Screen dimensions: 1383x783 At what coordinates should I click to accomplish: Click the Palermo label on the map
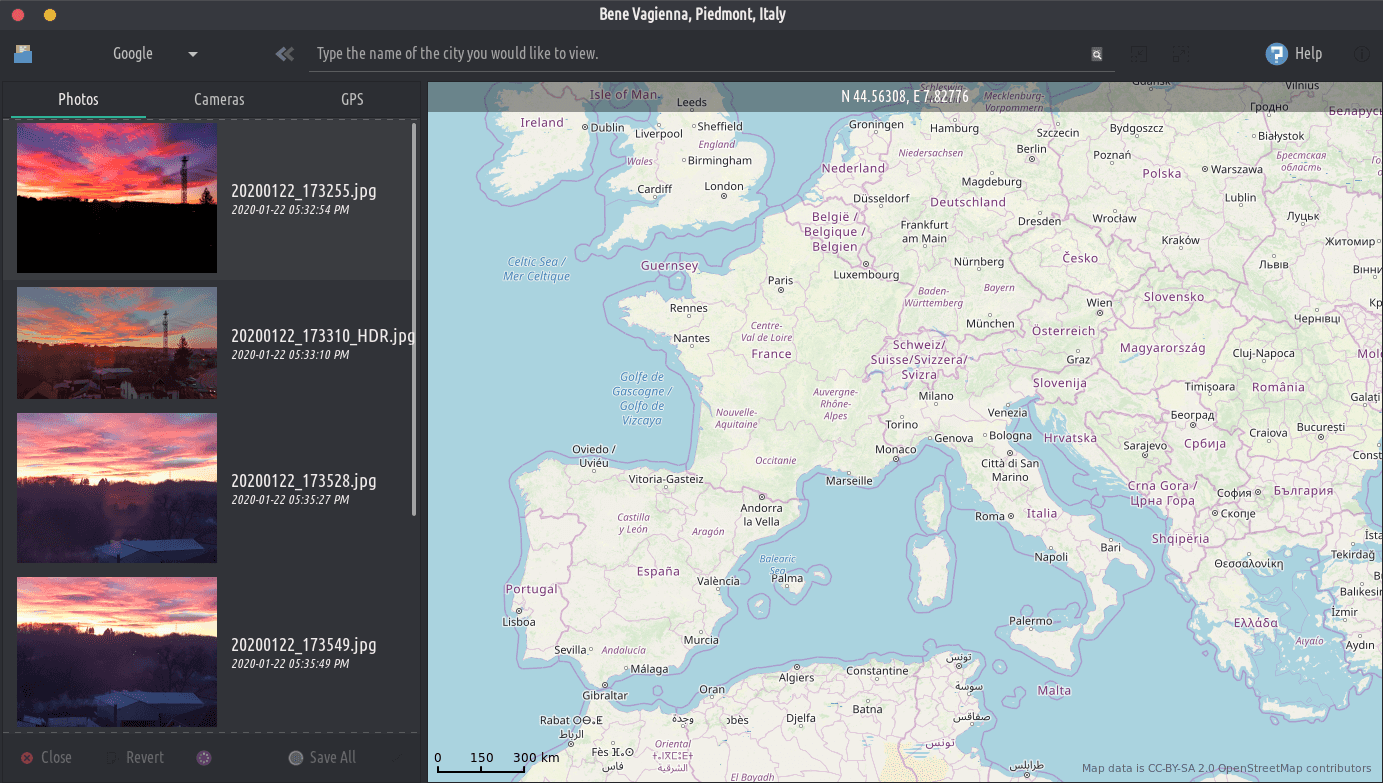pos(1030,621)
